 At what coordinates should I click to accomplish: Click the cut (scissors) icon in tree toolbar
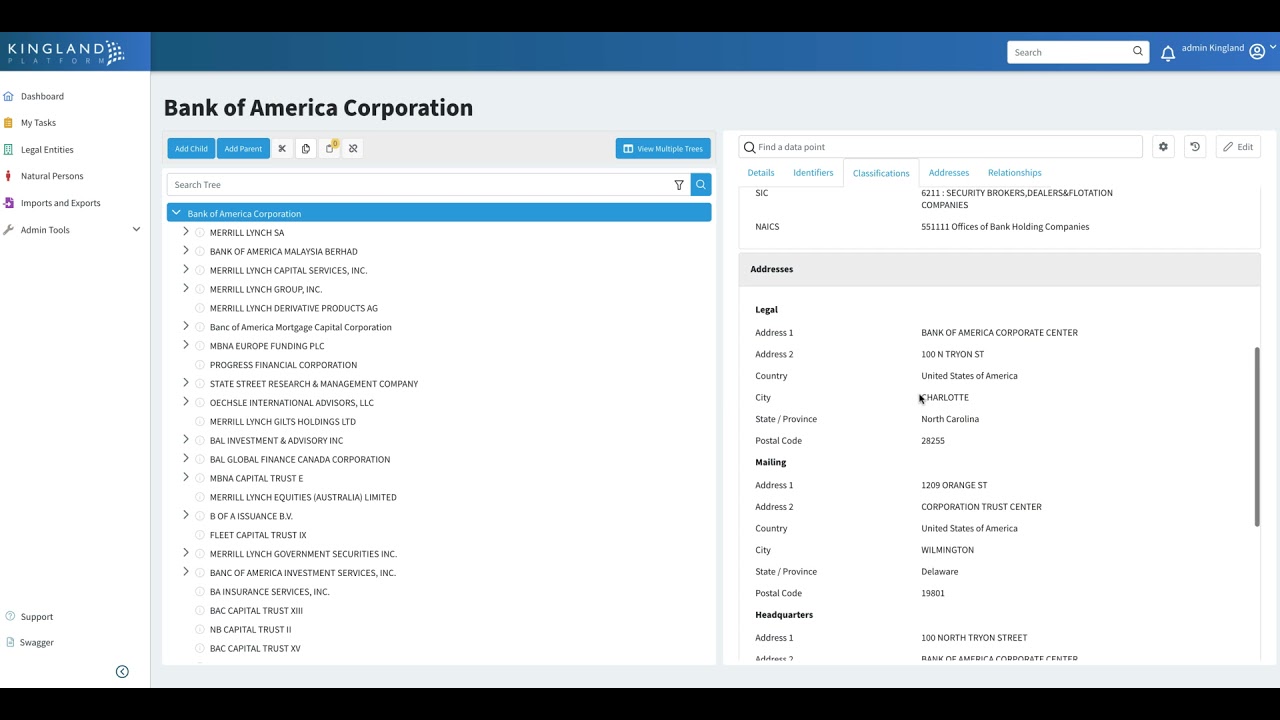(282, 149)
